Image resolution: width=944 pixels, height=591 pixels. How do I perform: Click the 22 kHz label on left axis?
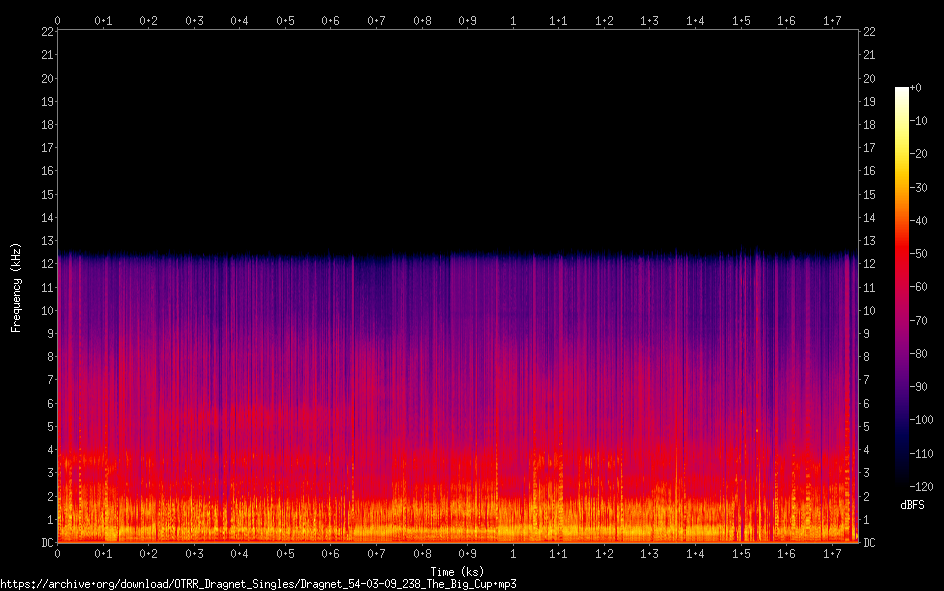click(x=44, y=32)
